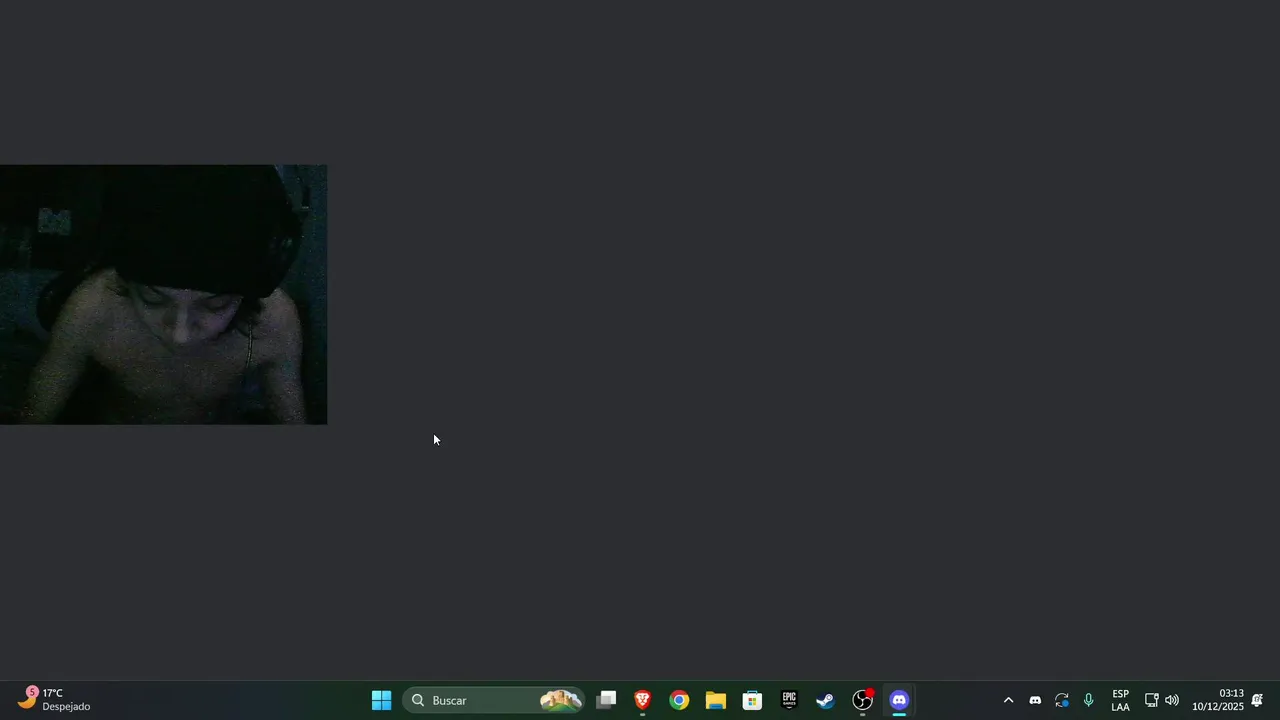Launch Epic Games Launcher from the taskbar
Screen dimensions: 1280x720
[789, 700]
